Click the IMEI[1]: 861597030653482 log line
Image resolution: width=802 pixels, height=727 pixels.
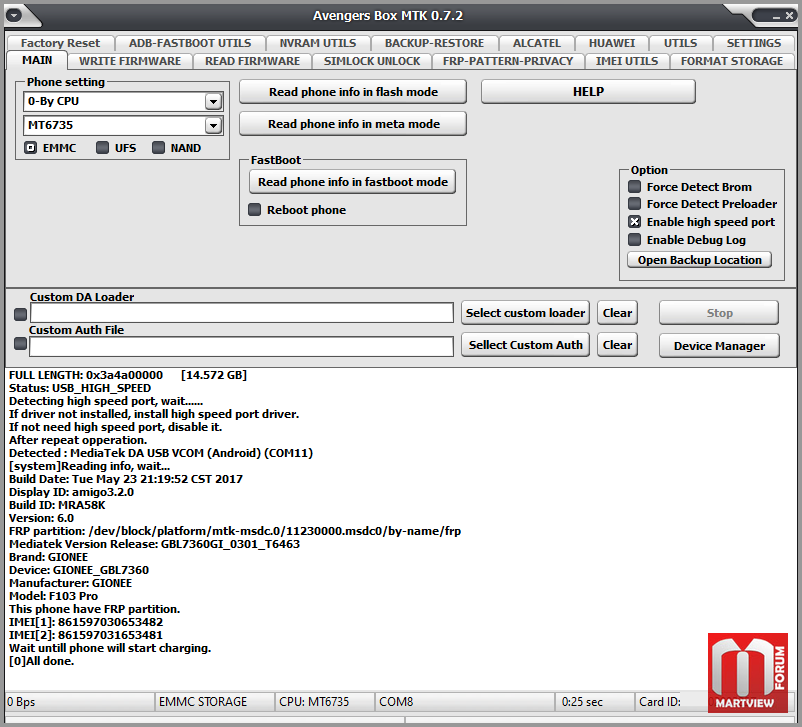(x=86, y=622)
